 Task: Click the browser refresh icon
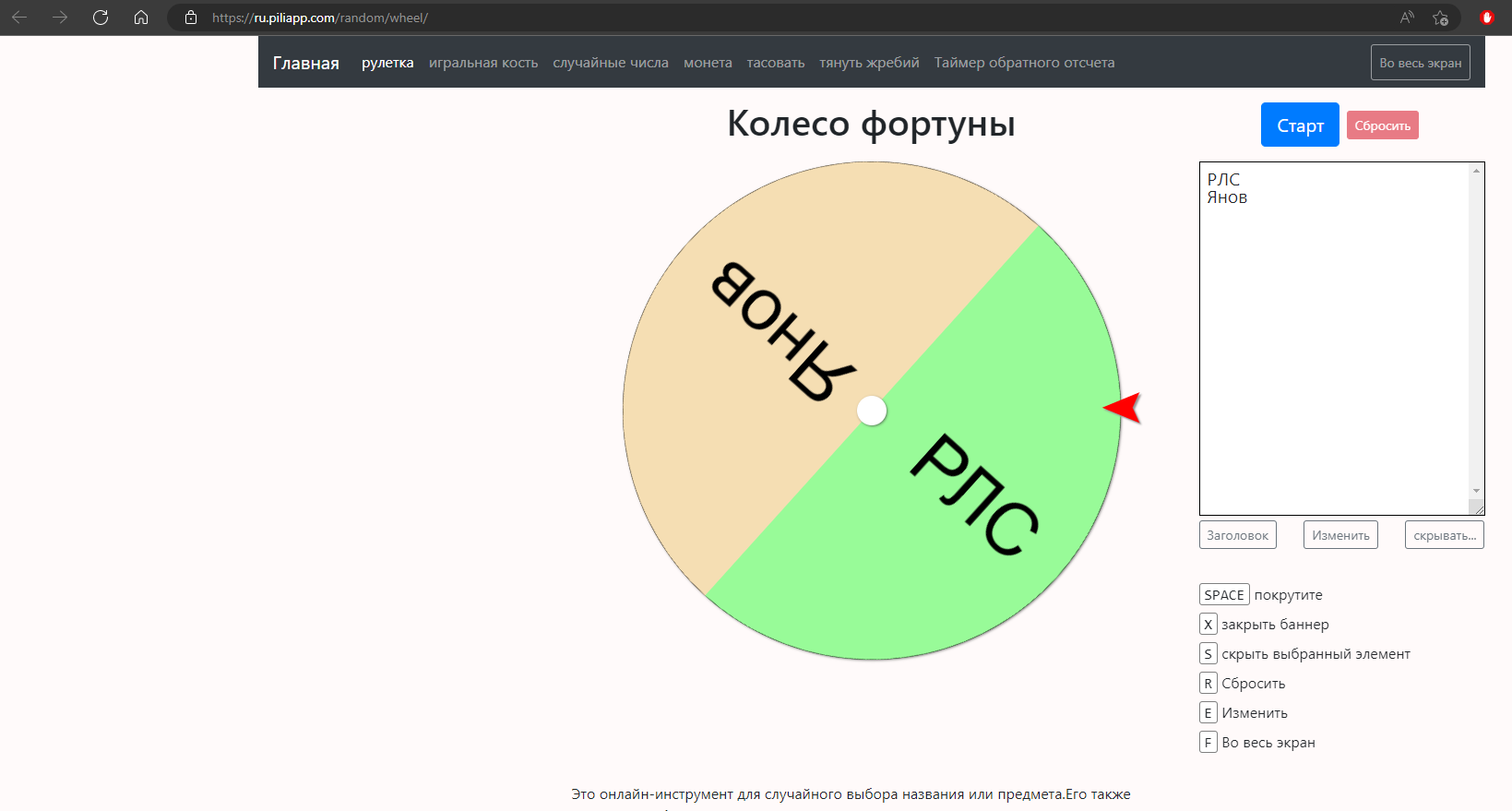click(x=101, y=18)
